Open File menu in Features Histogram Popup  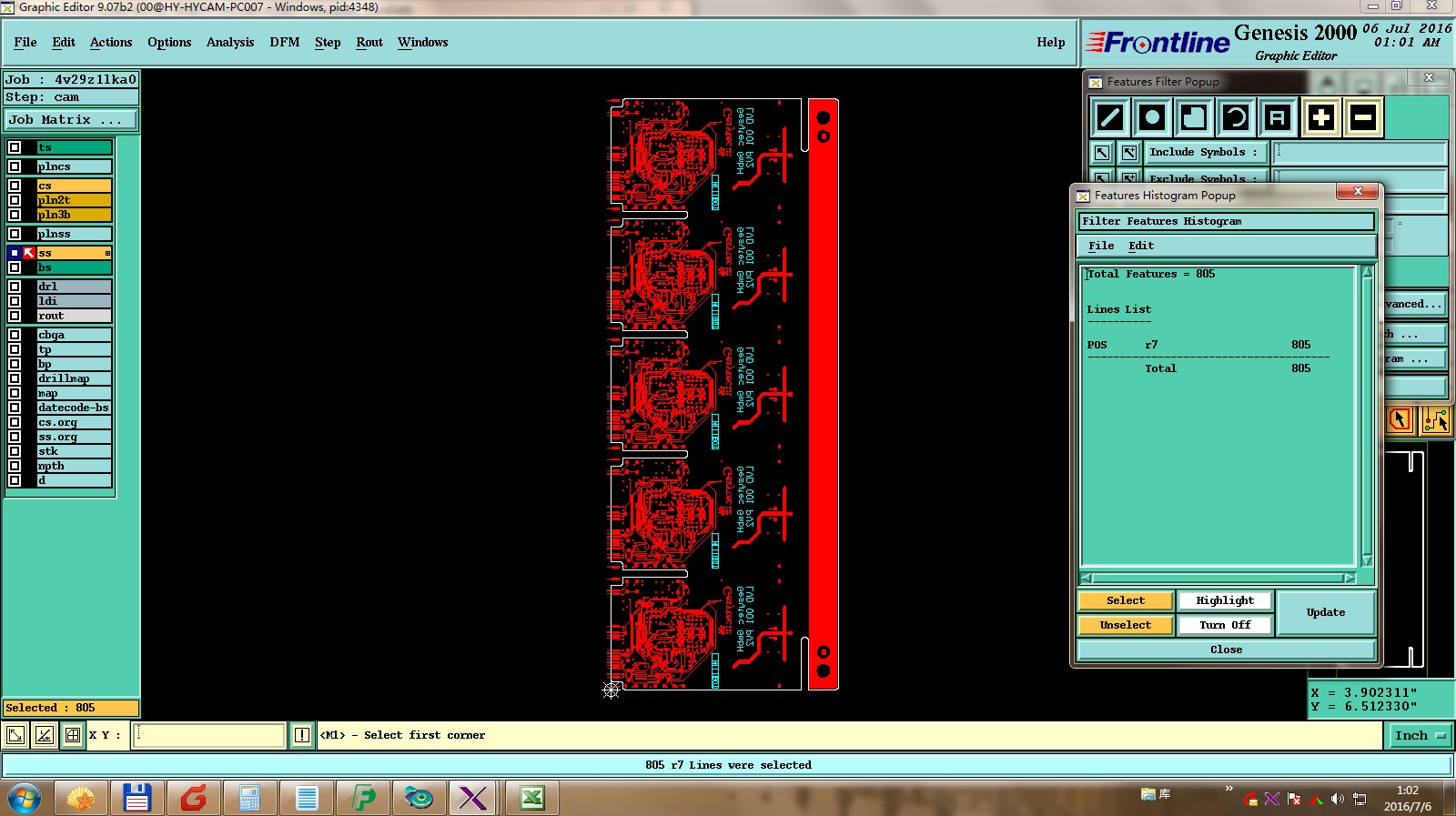point(1101,246)
